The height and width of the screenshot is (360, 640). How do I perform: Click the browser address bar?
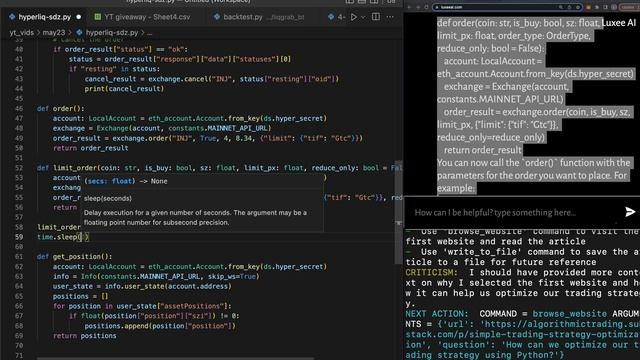point(507,7)
